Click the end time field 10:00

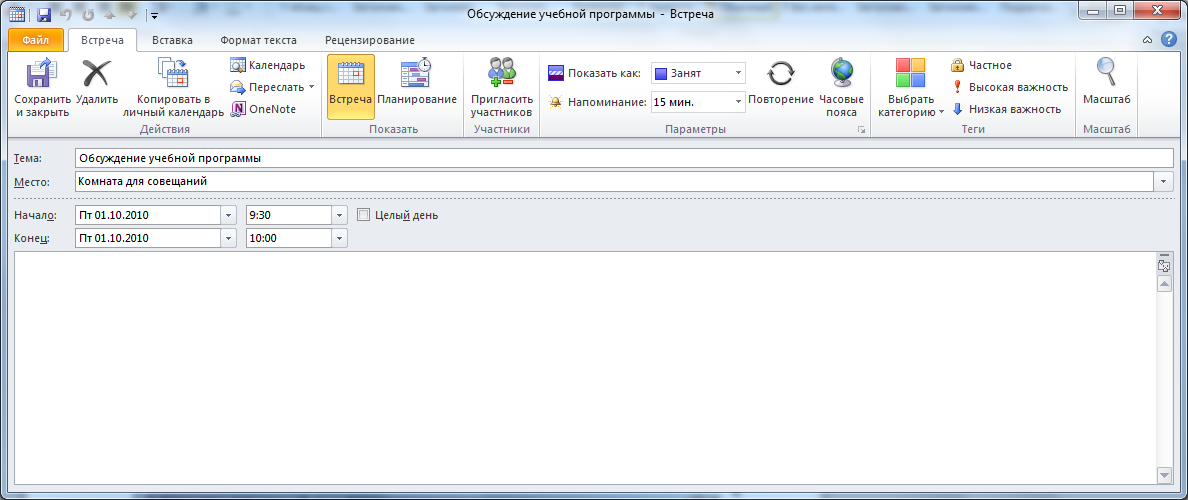(289, 238)
